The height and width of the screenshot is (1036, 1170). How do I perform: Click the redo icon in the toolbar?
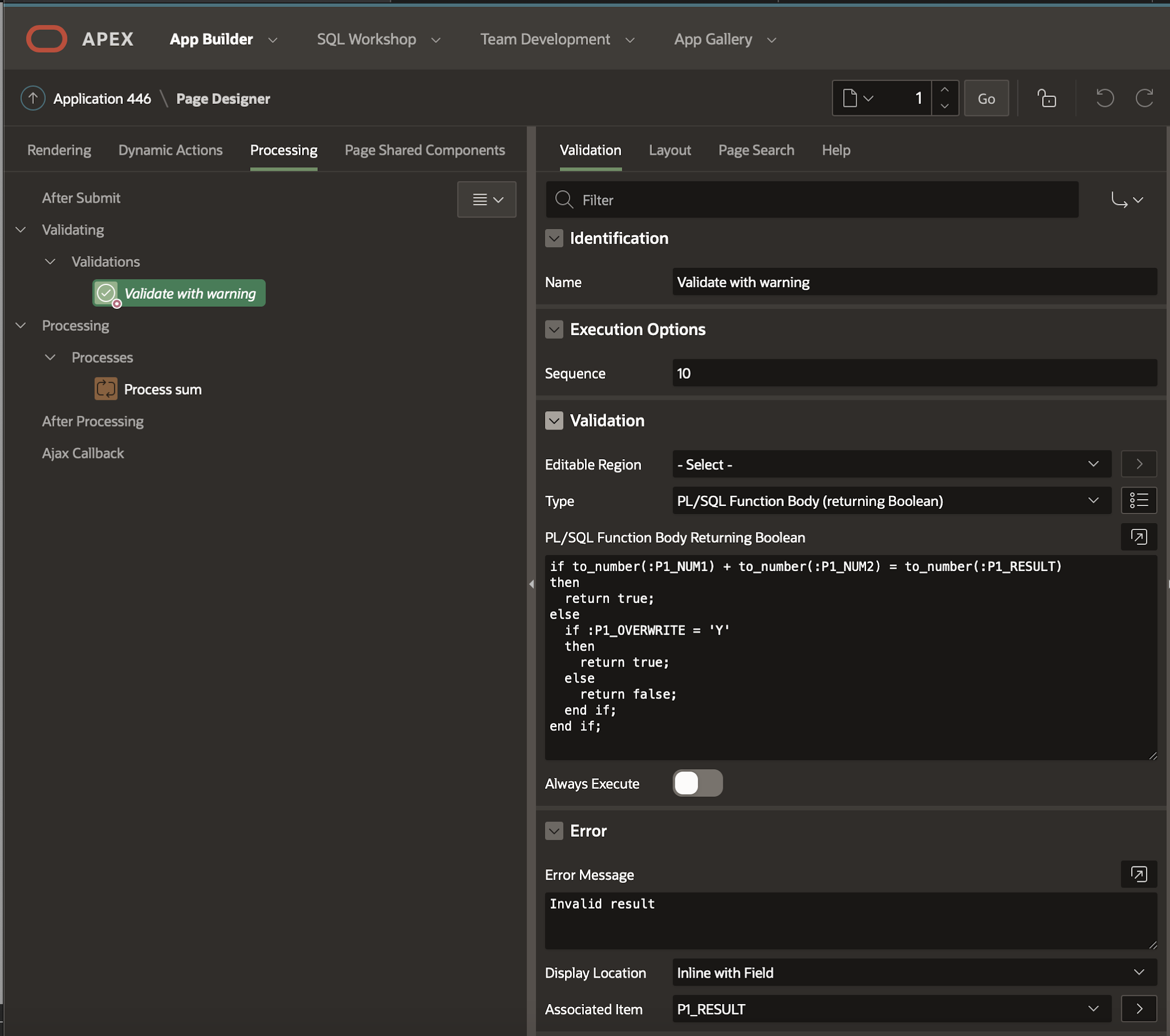pyautogui.click(x=1145, y=98)
